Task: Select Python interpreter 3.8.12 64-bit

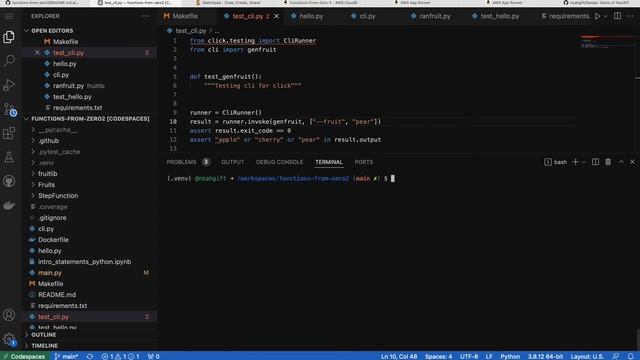Action: (x=545, y=356)
